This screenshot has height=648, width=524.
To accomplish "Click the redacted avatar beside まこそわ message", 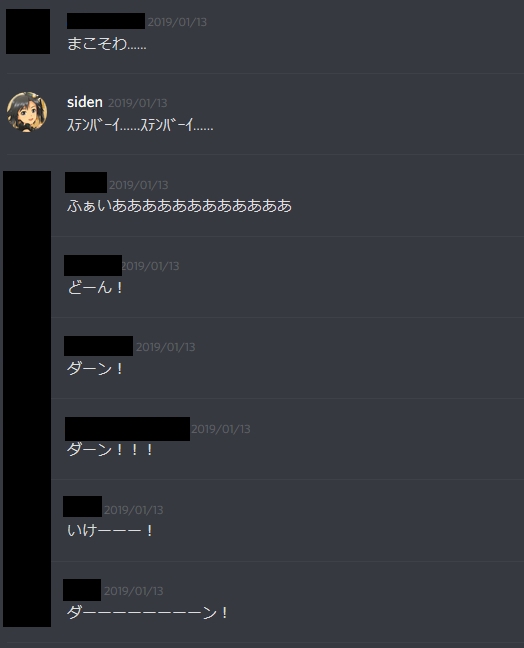I will tap(28, 31).
